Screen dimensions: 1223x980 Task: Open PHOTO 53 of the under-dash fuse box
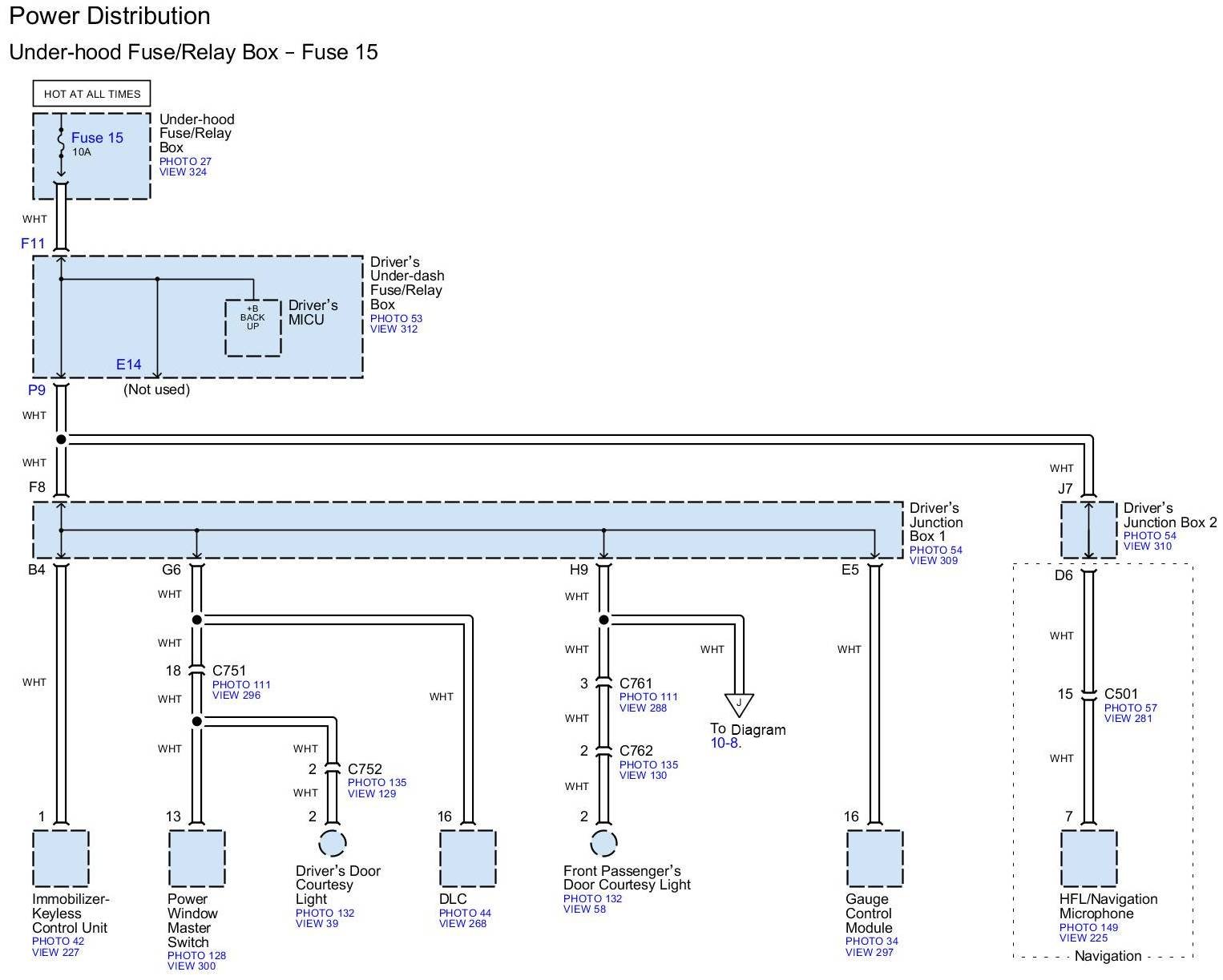tap(396, 318)
